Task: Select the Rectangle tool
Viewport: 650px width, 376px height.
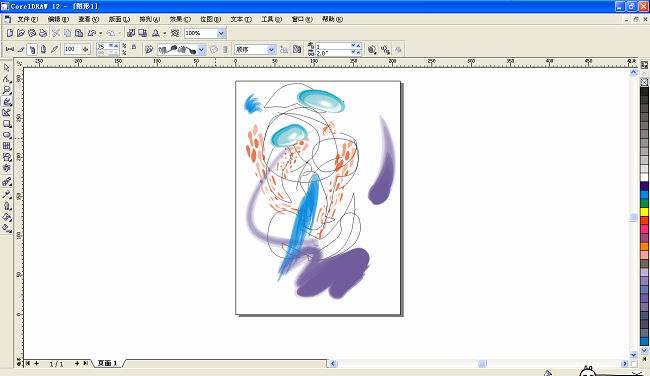Action: tap(7, 124)
